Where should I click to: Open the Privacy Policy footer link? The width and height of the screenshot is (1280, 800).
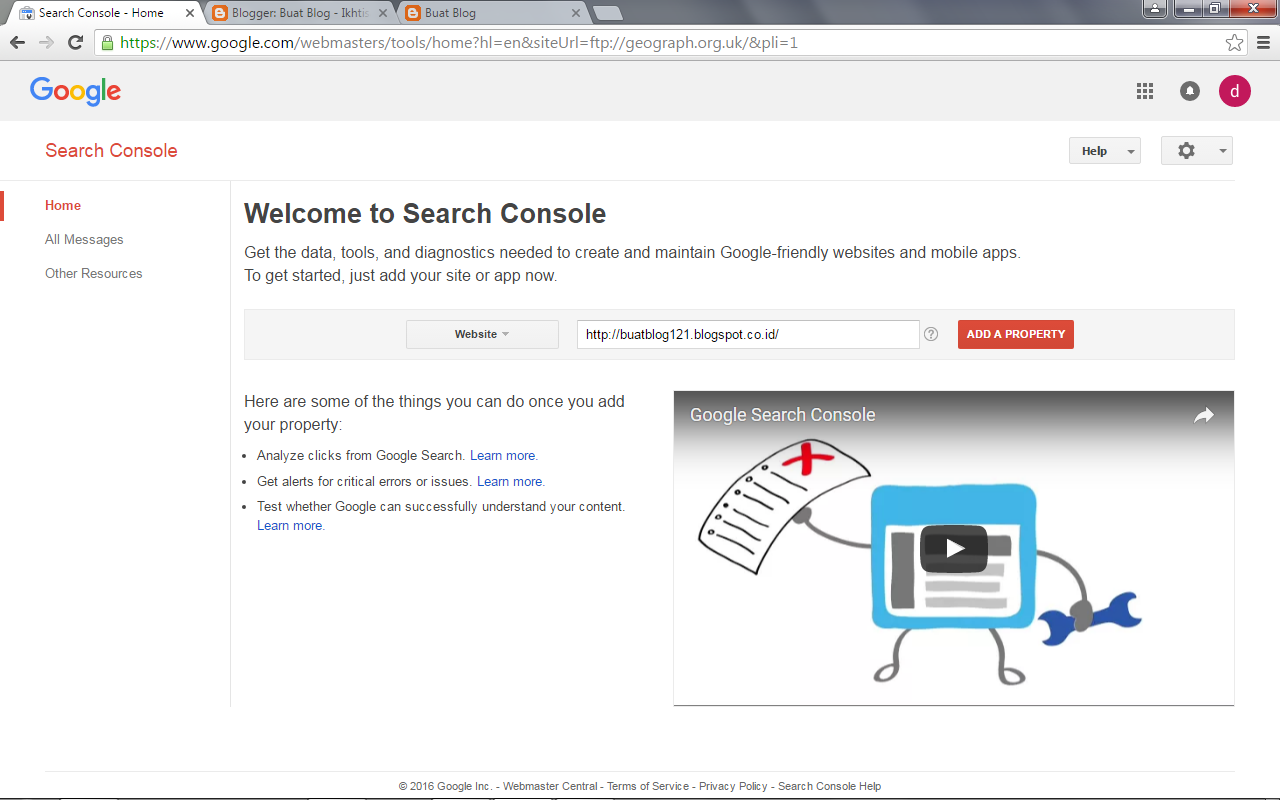[733, 786]
